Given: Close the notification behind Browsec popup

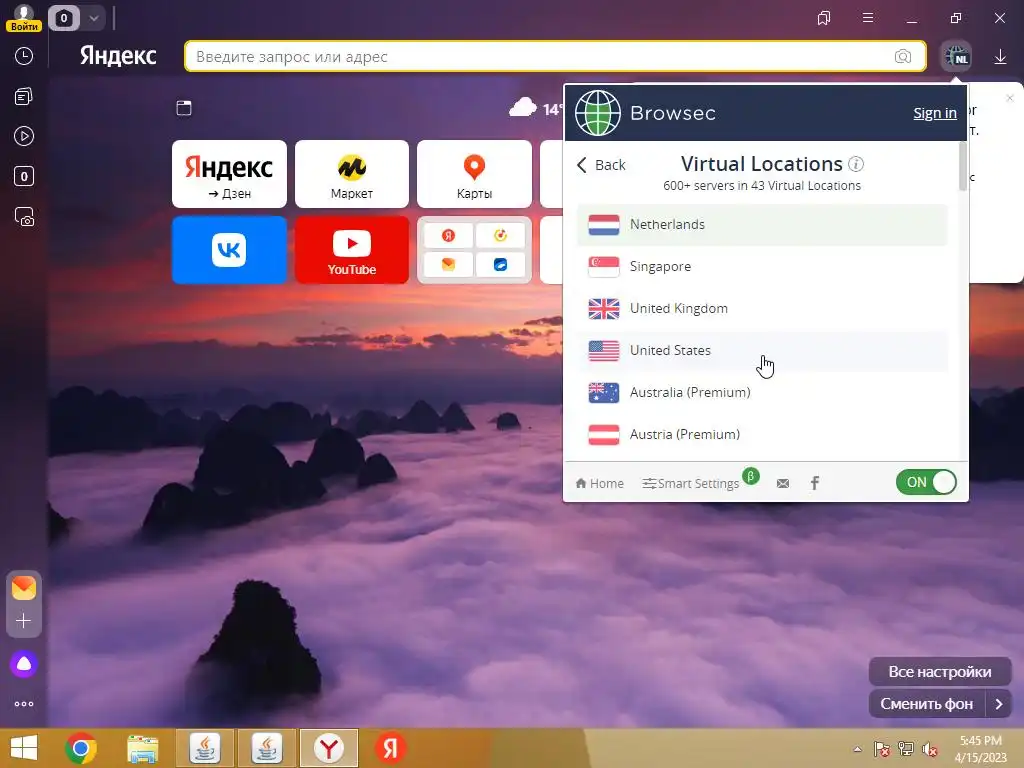Looking at the screenshot, I should point(1010,98).
